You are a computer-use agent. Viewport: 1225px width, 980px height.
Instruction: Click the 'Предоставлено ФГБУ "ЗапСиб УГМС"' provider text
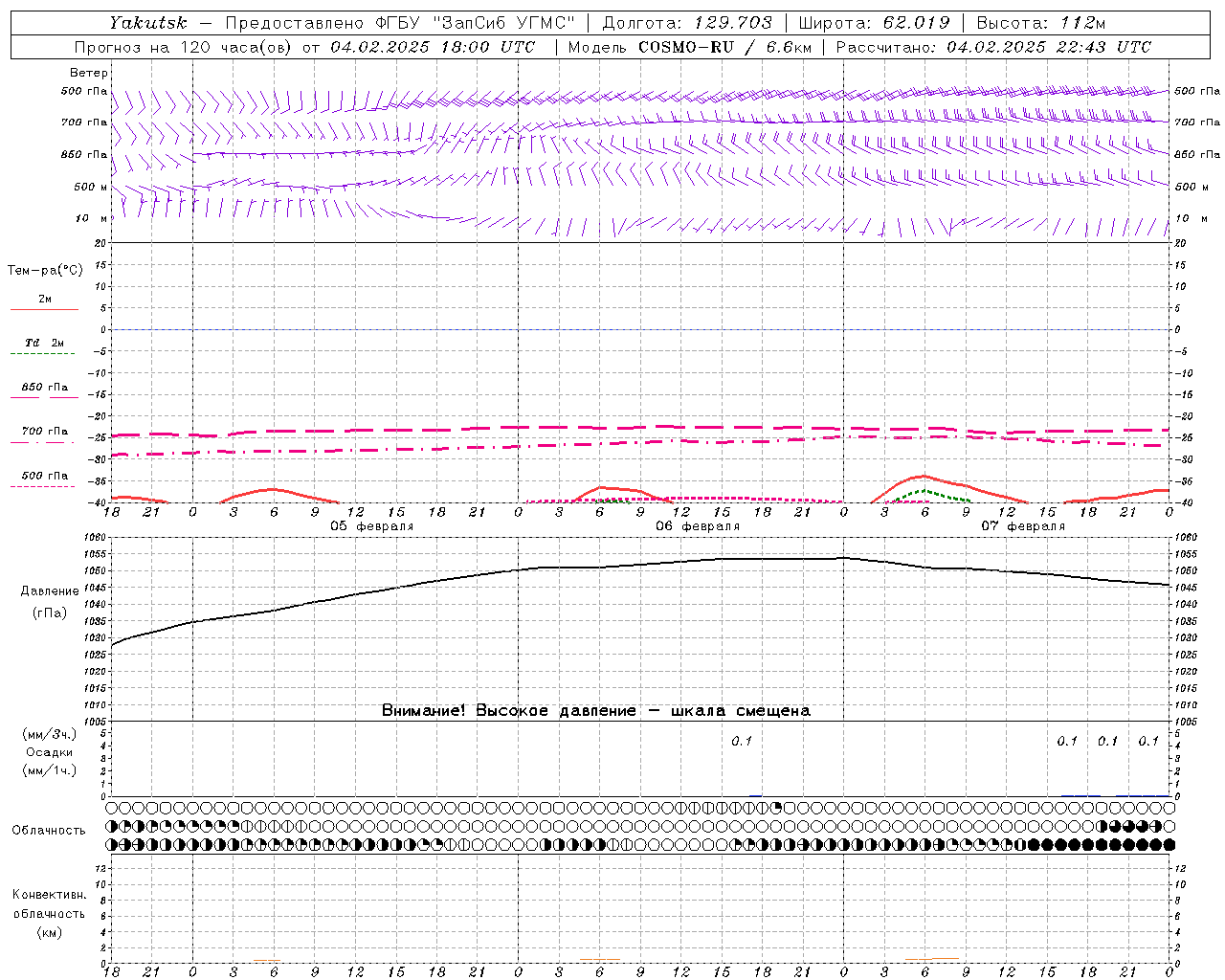pyautogui.click(x=400, y=23)
